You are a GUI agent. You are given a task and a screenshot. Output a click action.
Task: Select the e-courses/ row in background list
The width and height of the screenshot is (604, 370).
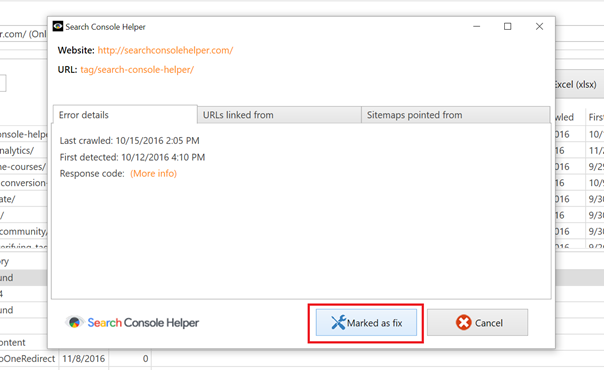23,167
